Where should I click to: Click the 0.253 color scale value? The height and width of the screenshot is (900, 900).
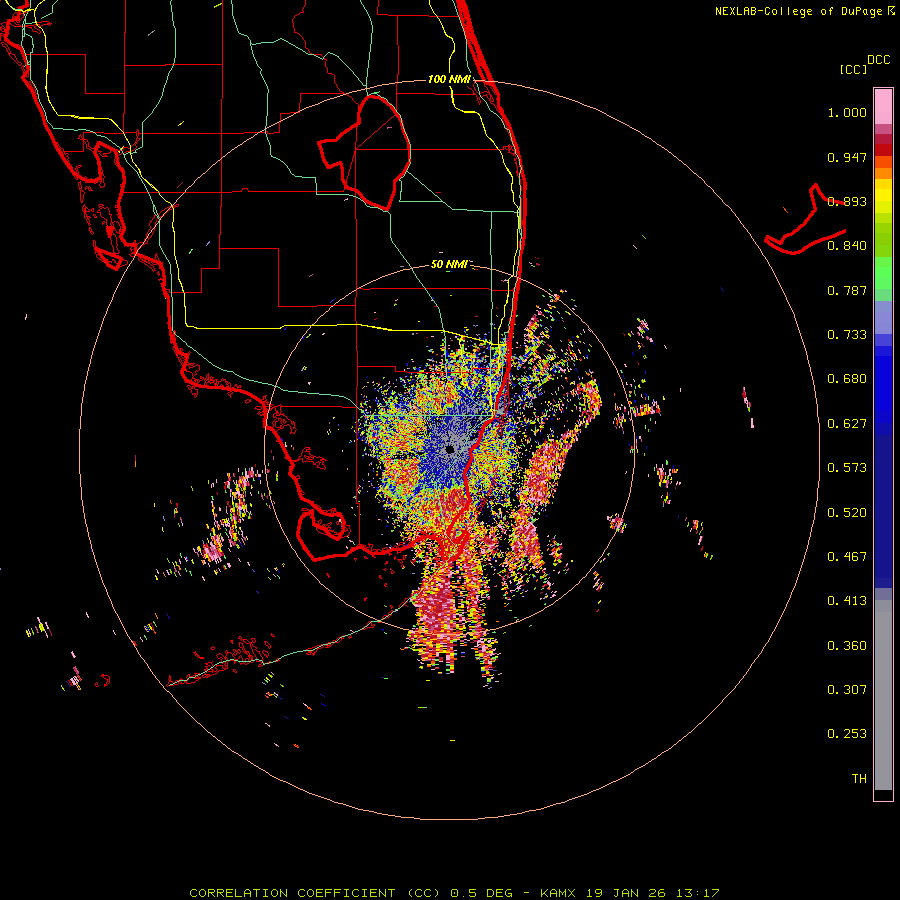coord(847,734)
